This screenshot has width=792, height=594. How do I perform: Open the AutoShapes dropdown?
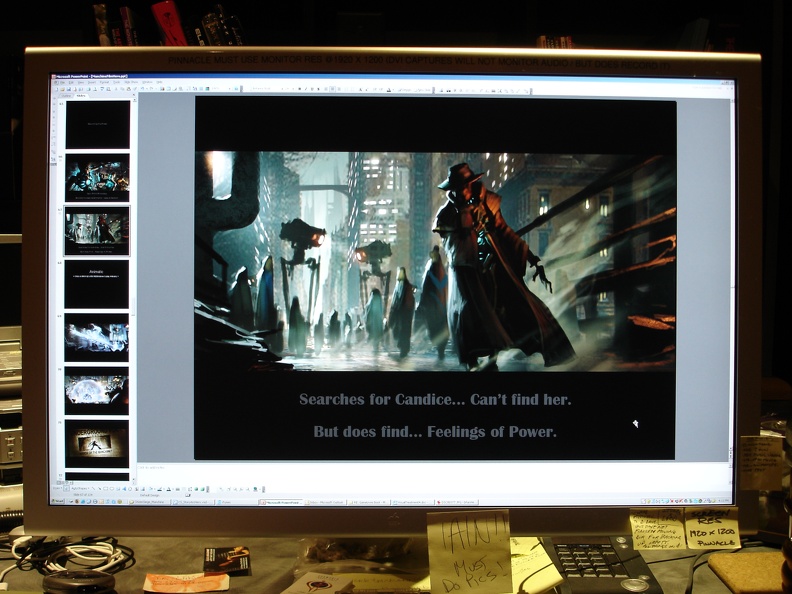click(80, 488)
